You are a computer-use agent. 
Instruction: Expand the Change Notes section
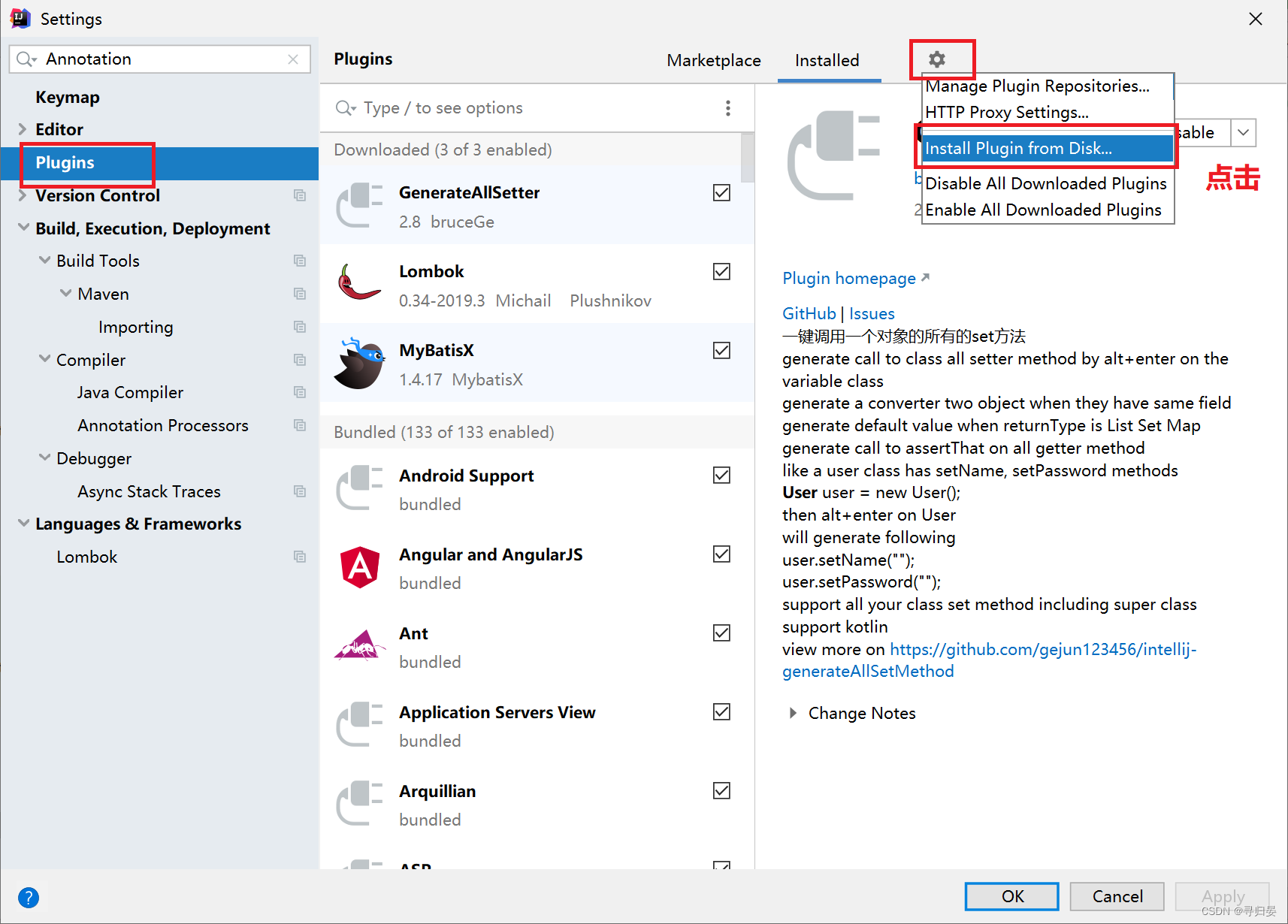793,713
